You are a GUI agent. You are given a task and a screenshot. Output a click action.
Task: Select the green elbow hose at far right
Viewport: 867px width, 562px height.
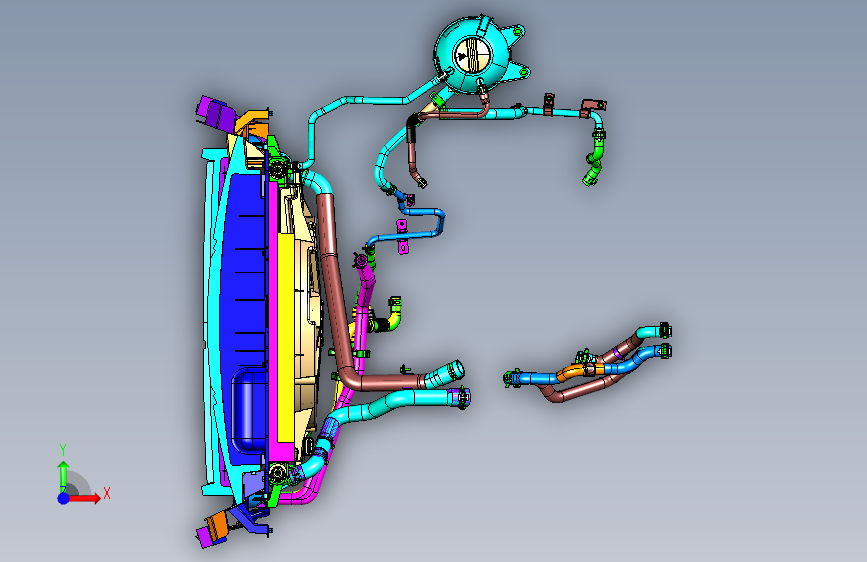(595, 158)
